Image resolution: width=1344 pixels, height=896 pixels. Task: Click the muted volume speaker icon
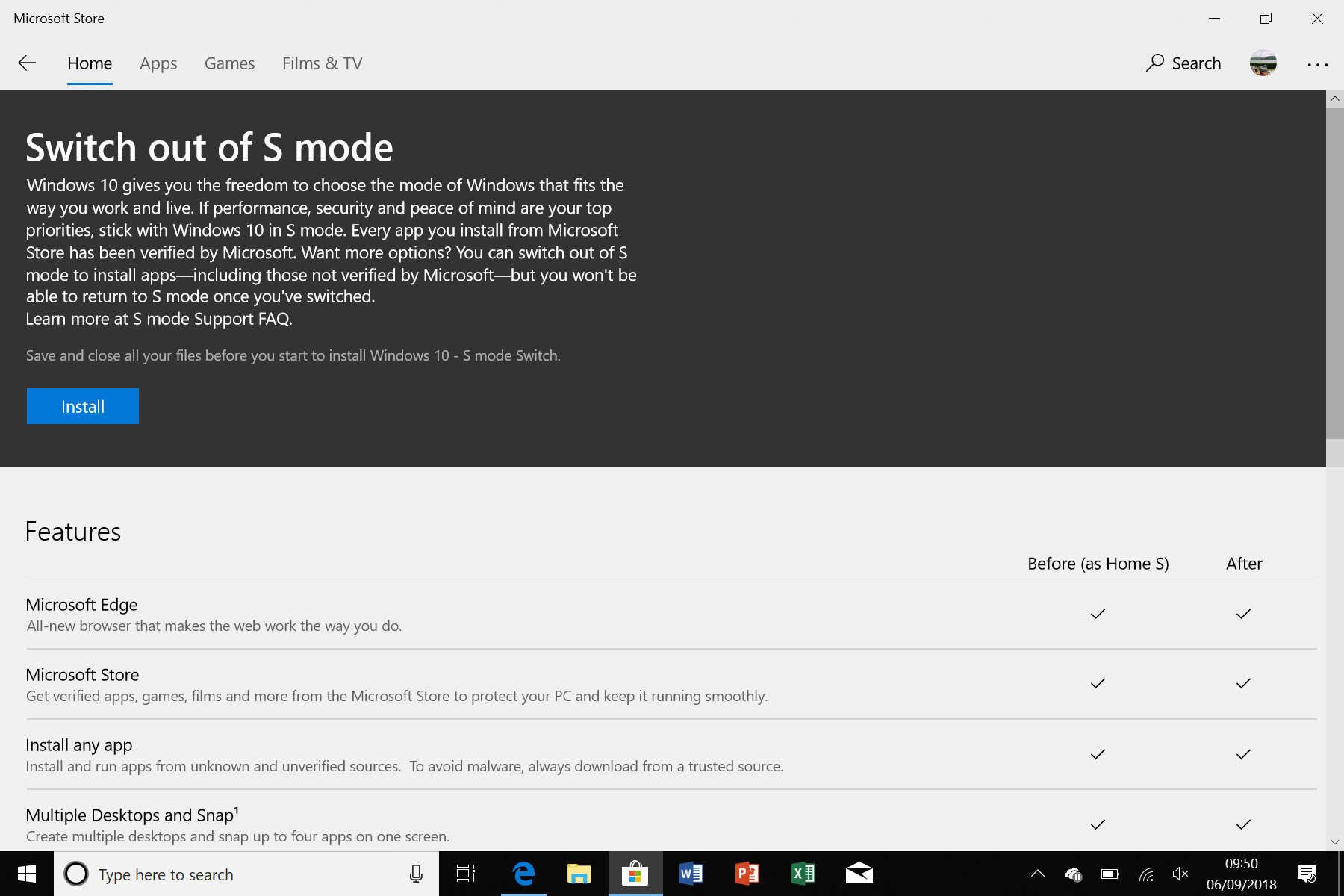1180,874
